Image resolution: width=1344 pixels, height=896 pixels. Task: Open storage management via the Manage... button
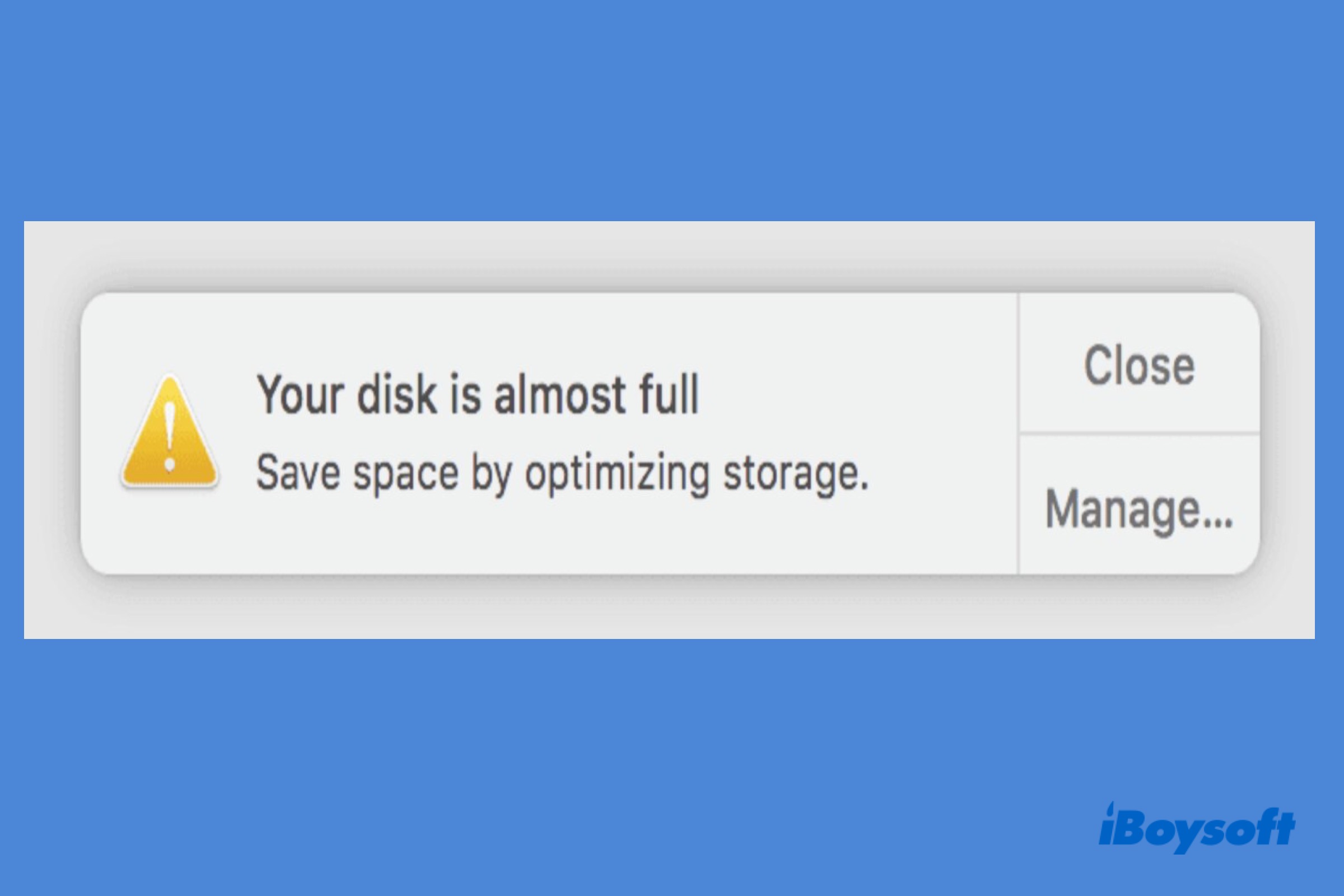pyautogui.click(x=1139, y=508)
